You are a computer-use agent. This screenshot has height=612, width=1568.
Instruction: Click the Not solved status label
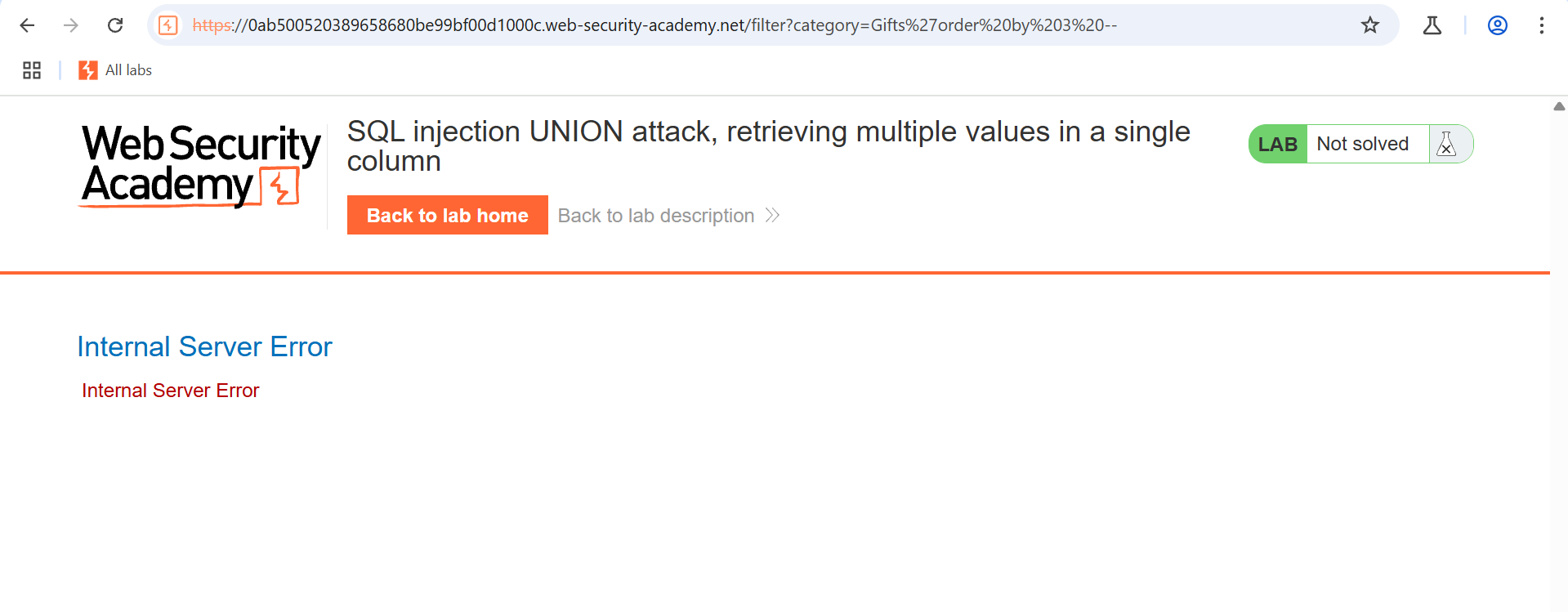[1362, 145]
